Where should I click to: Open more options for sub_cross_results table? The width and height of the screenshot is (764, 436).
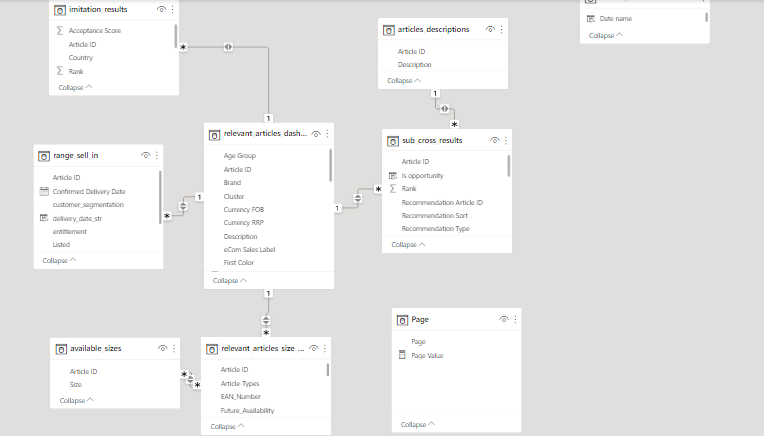point(506,140)
